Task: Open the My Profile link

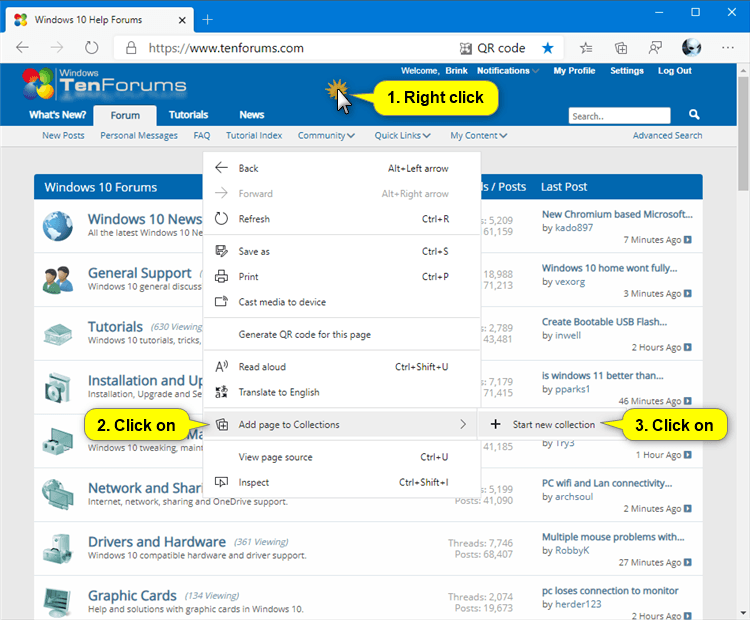Action: point(574,71)
